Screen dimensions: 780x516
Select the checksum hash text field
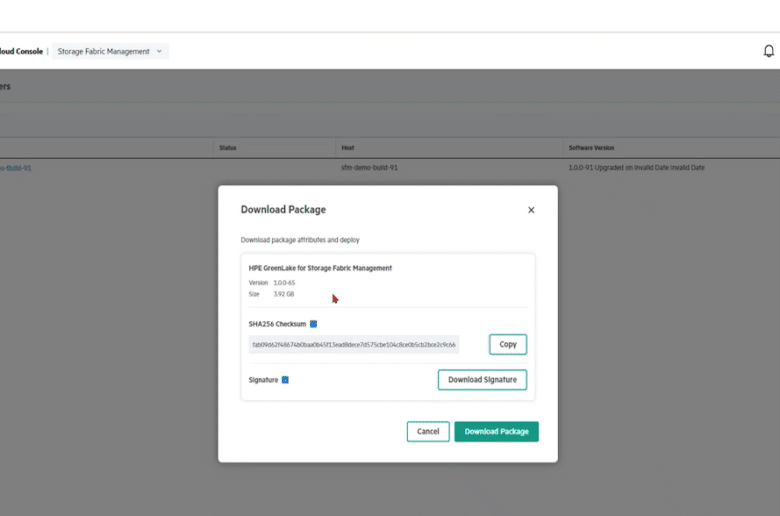(x=354, y=344)
